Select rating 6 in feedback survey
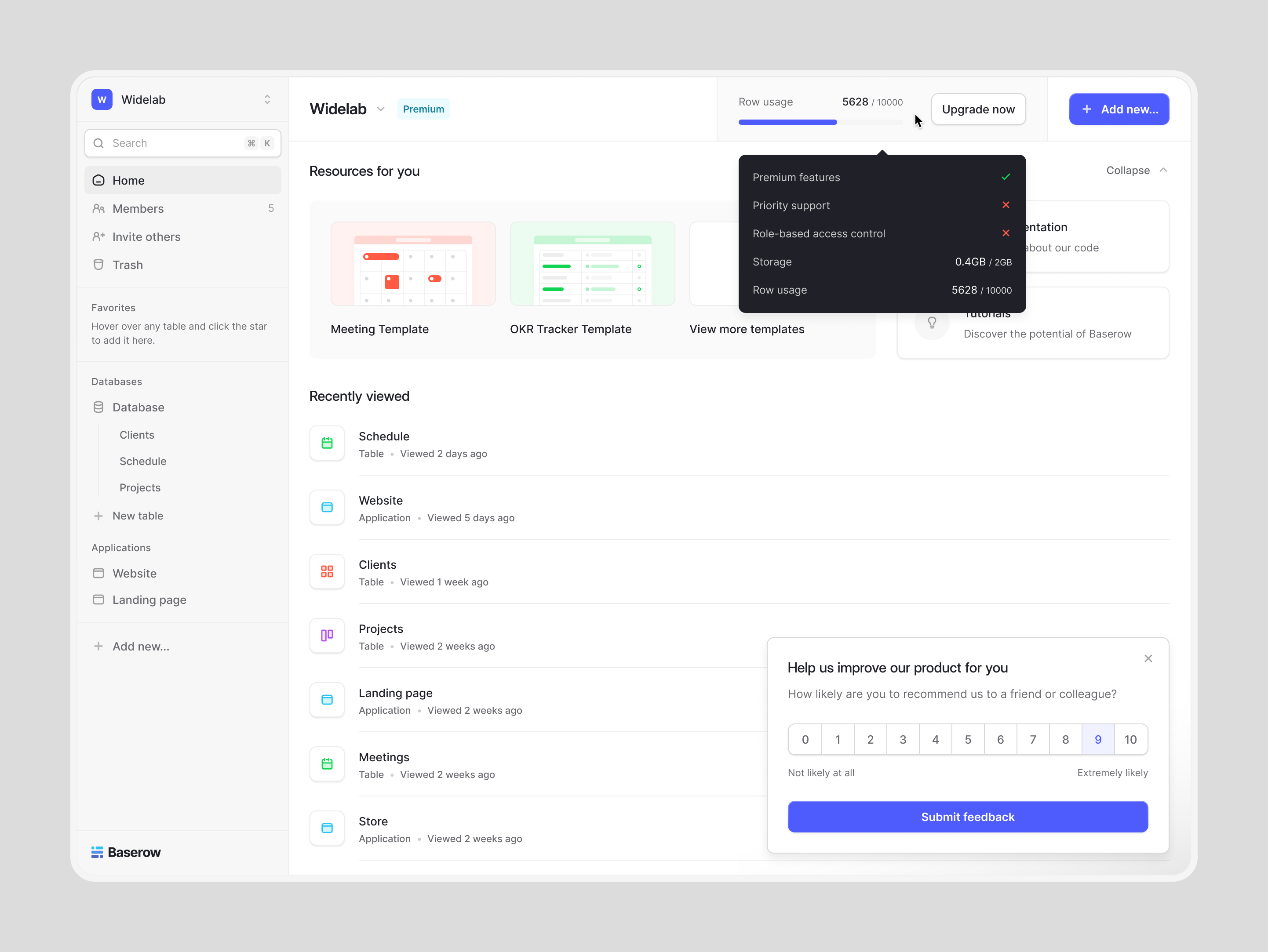Screen dimensions: 1268x952 click(1000, 740)
